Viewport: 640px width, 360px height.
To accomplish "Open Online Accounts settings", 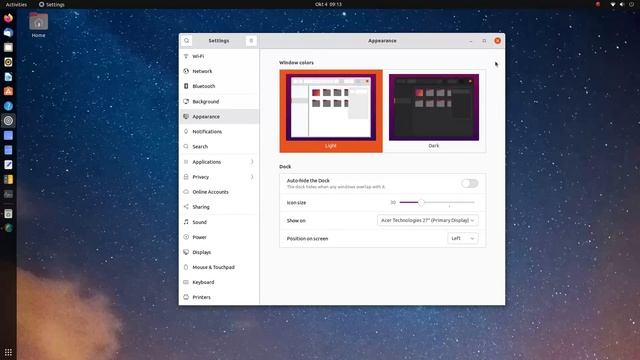I will coord(219,192).
